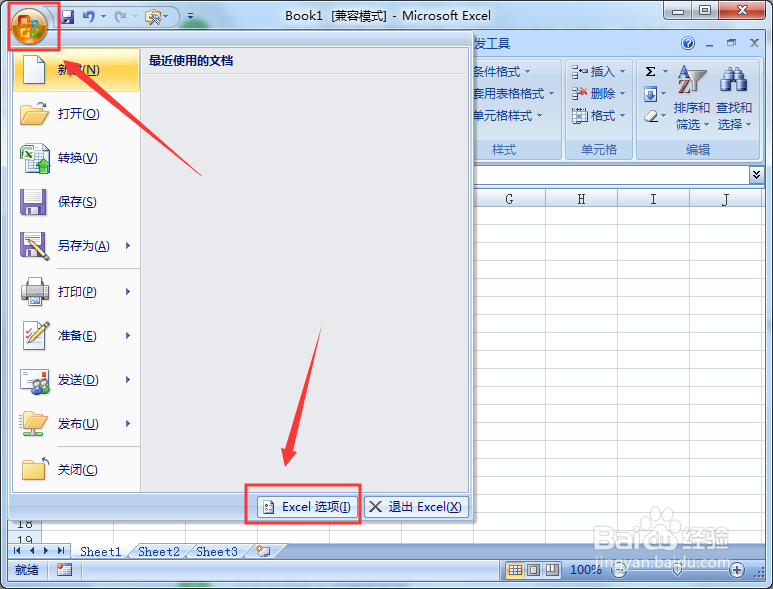
Task: Select 新建(N) in Office menu
Action: [76, 70]
